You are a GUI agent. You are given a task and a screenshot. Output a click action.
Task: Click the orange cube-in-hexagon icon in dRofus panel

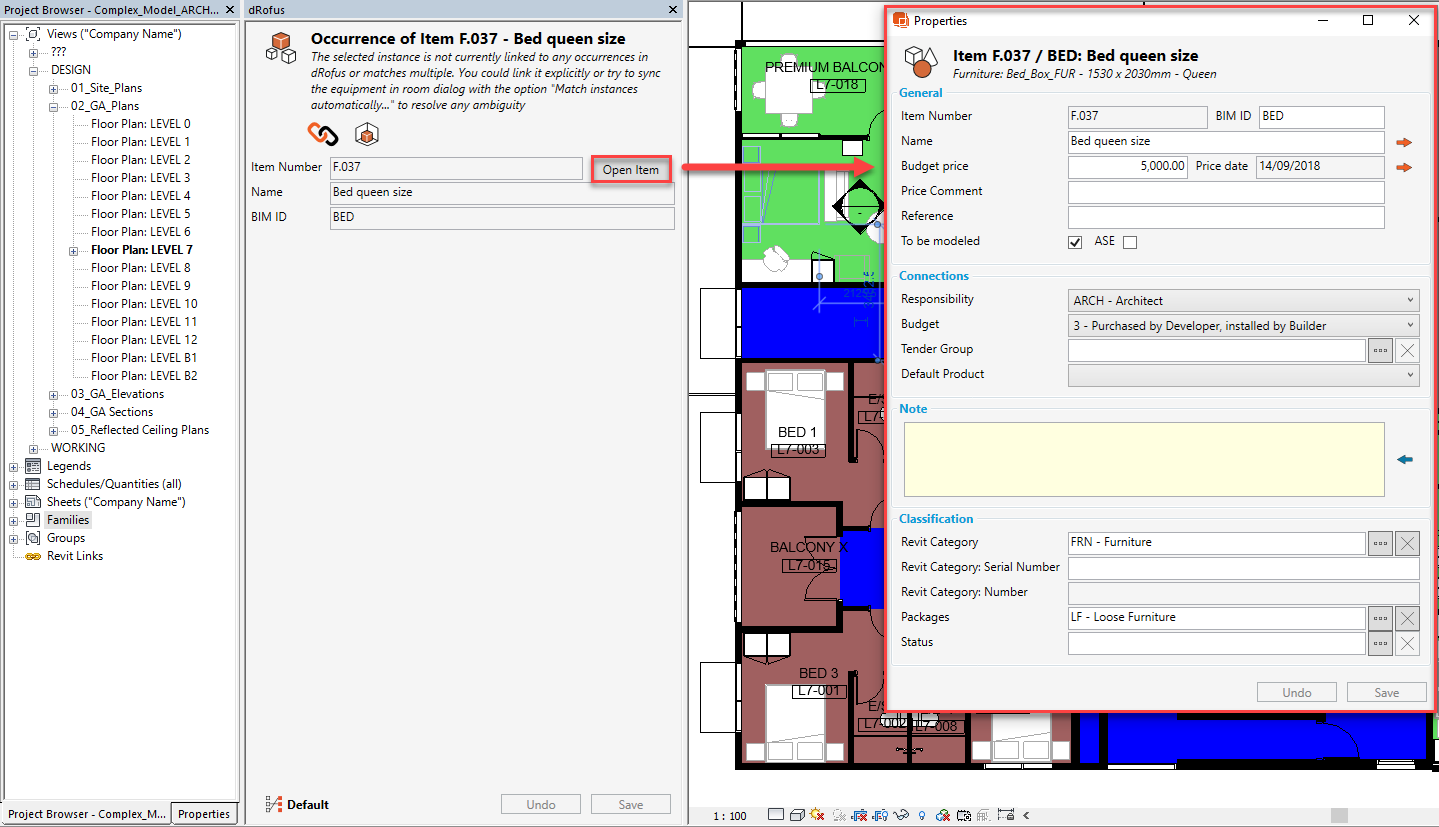[x=367, y=134]
